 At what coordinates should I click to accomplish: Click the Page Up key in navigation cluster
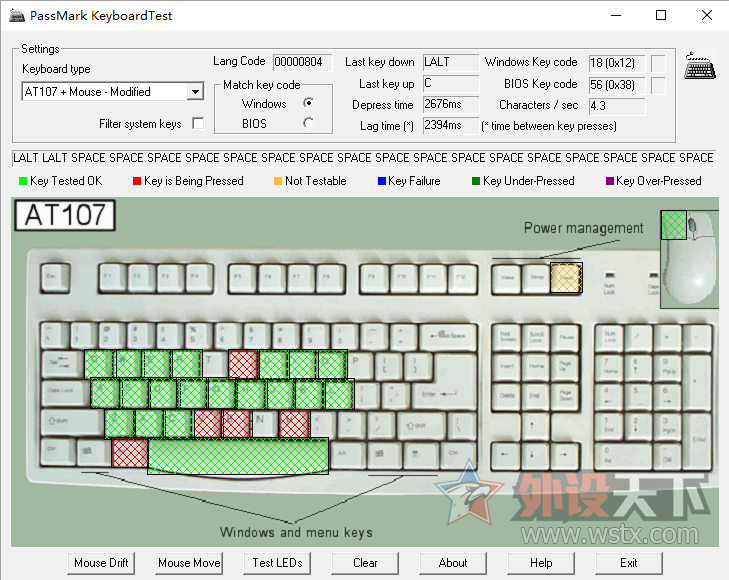tap(565, 367)
